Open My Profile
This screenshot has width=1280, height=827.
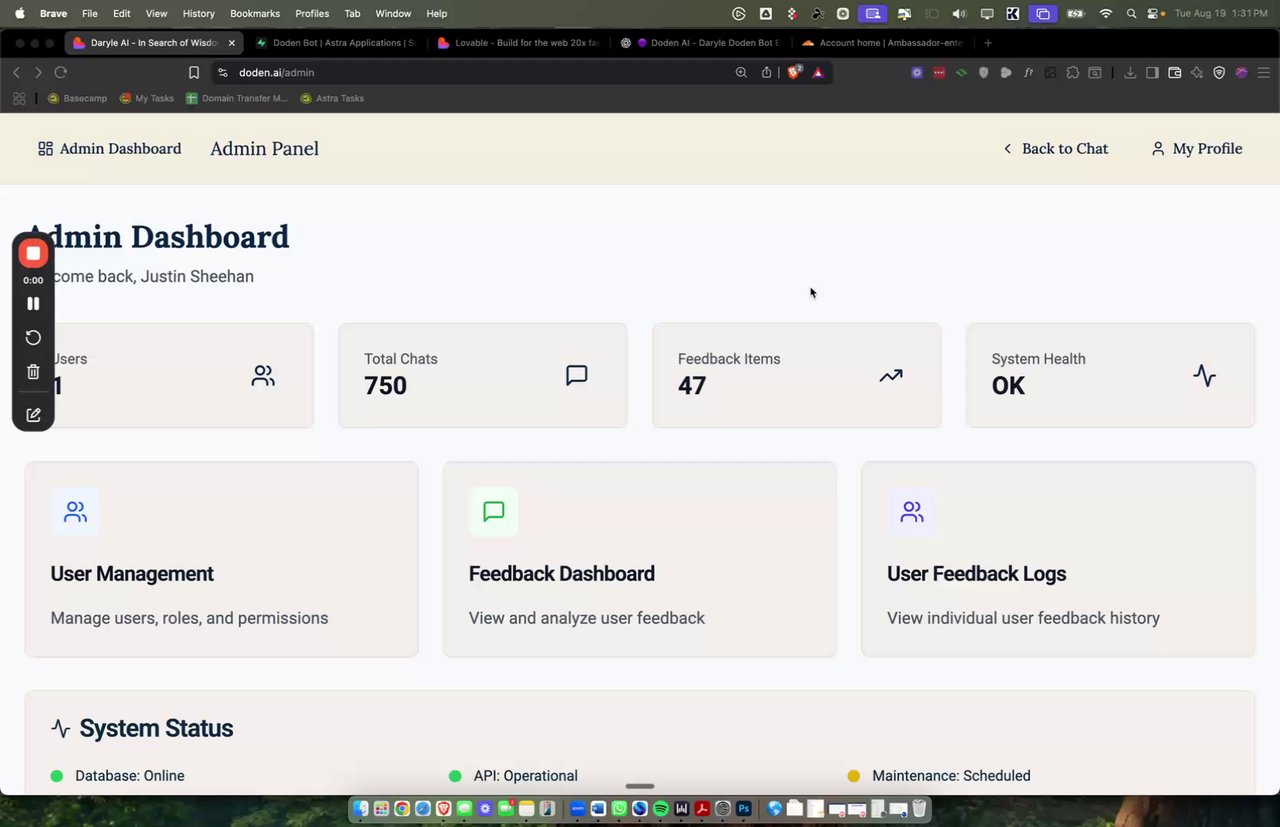pos(1196,149)
